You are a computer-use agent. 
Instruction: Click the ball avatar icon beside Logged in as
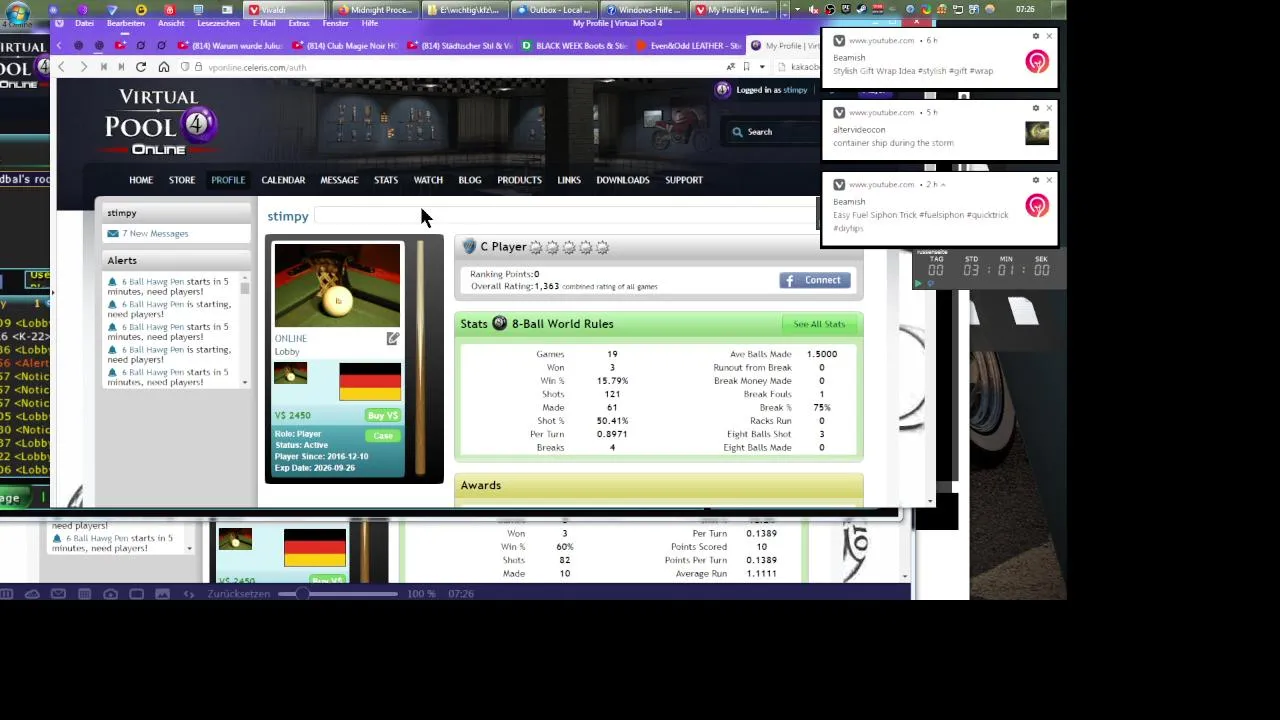723,90
